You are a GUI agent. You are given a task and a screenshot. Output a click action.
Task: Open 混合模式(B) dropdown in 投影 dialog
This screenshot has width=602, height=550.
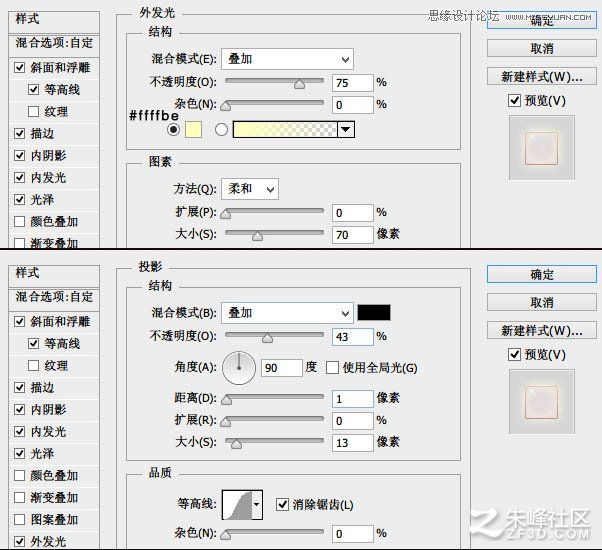[287, 313]
